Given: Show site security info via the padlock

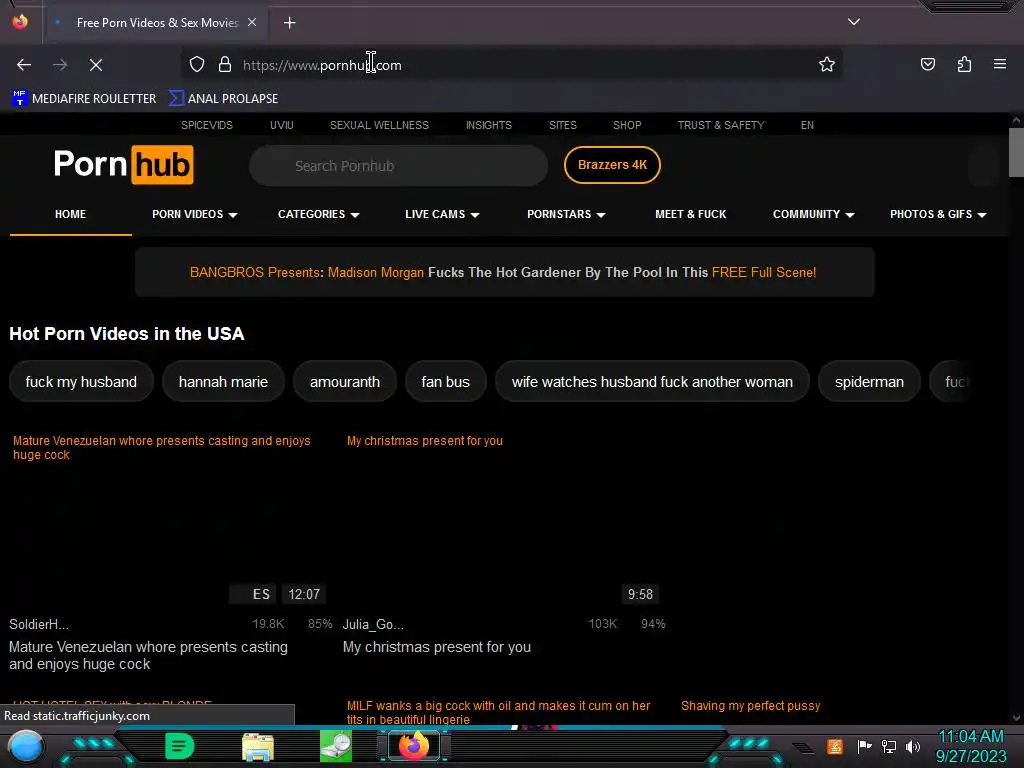Looking at the screenshot, I should (225, 64).
